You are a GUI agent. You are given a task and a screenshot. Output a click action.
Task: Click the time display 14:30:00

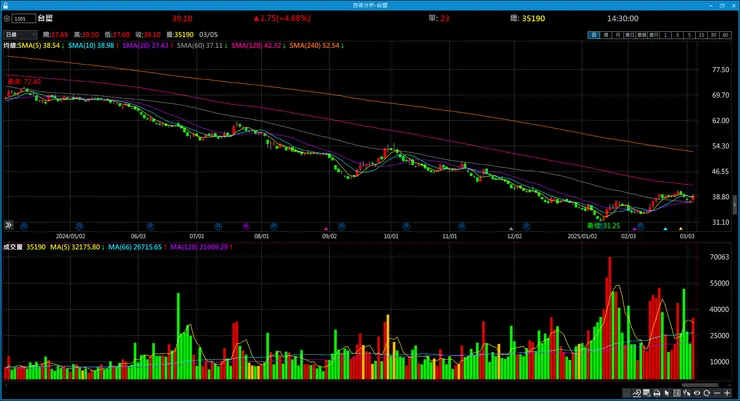click(622, 18)
